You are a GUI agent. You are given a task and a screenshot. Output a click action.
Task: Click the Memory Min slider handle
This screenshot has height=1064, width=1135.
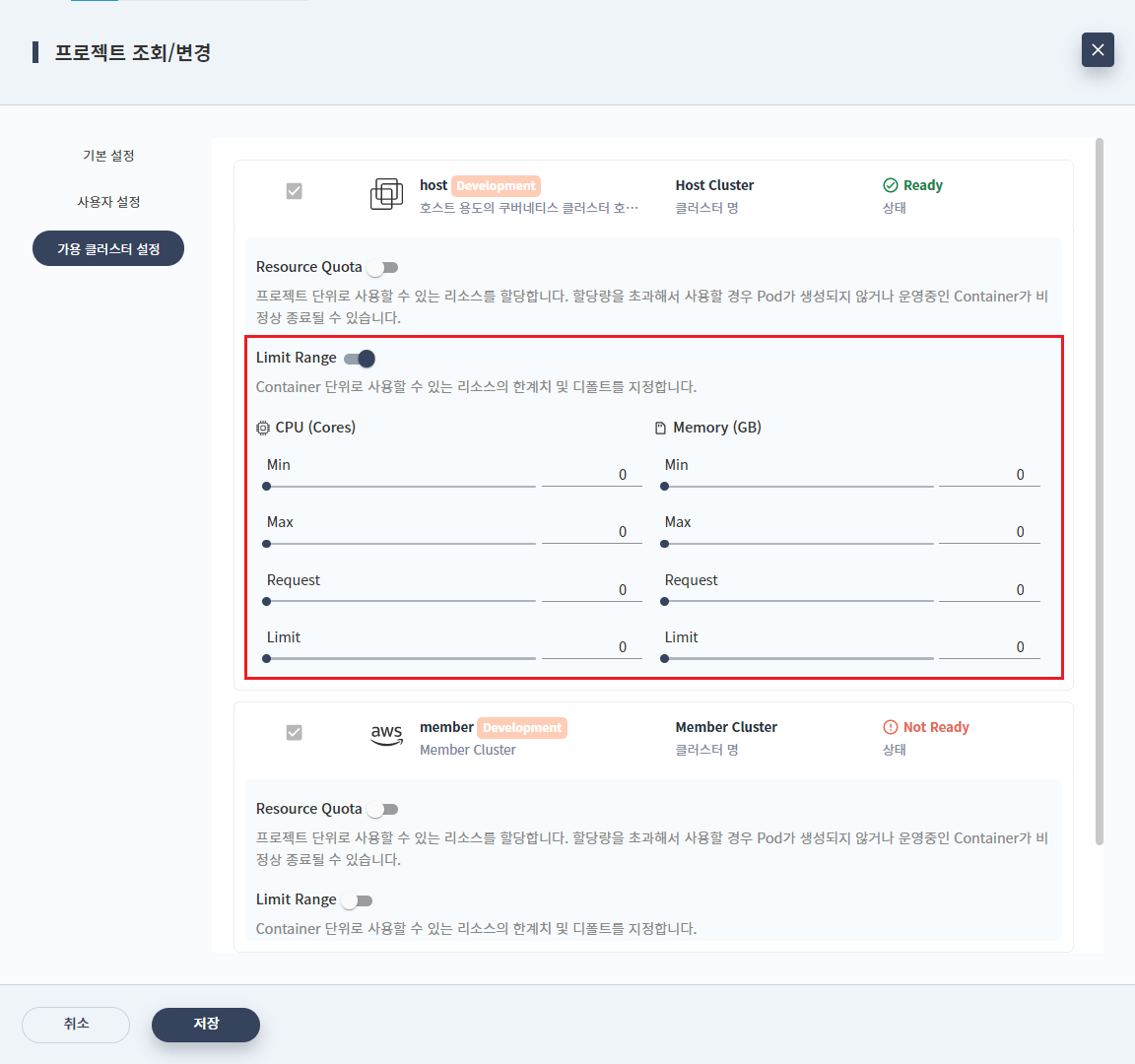click(664, 487)
